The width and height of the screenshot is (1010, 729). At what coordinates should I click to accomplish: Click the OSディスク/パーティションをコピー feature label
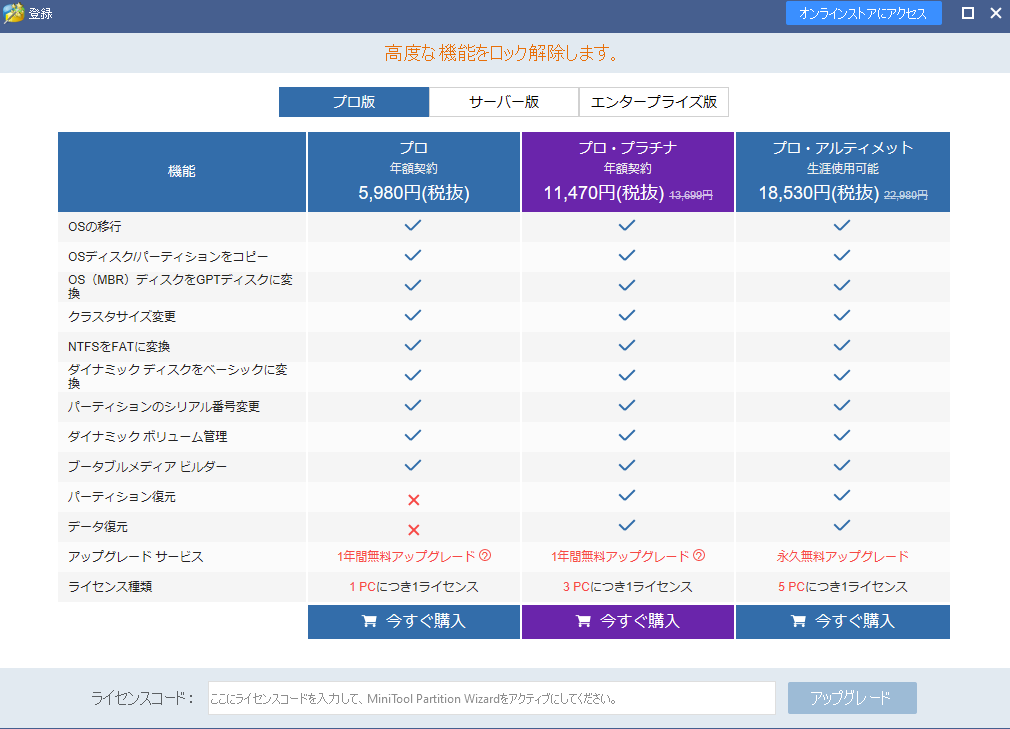168,257
